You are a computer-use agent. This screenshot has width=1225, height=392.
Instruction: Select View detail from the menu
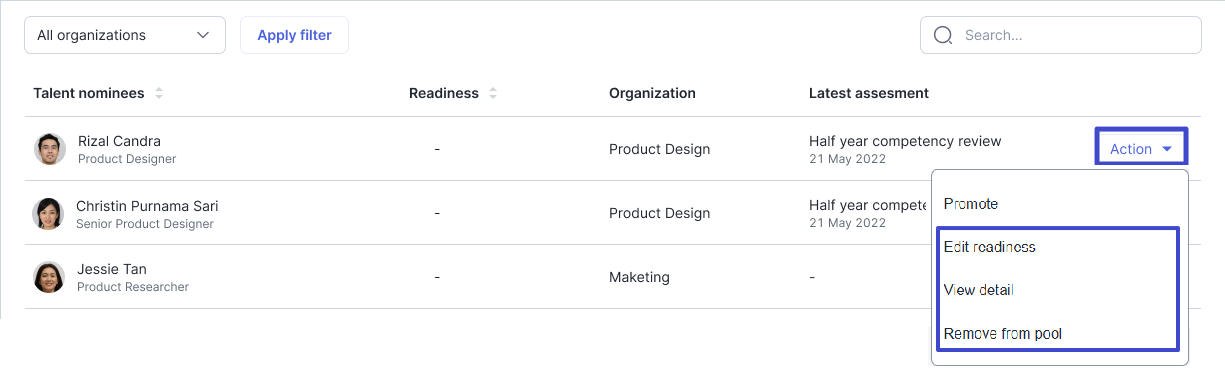point(979,290)
